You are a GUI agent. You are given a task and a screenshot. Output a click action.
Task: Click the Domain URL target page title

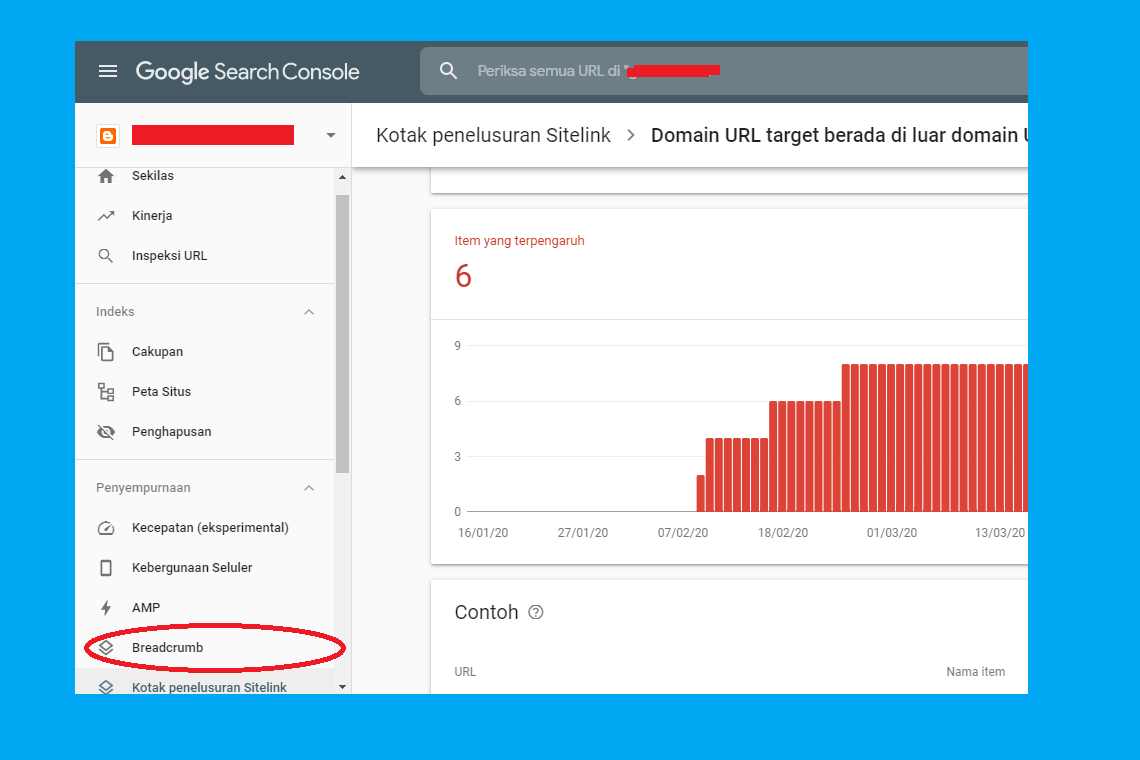coord(839,135)
